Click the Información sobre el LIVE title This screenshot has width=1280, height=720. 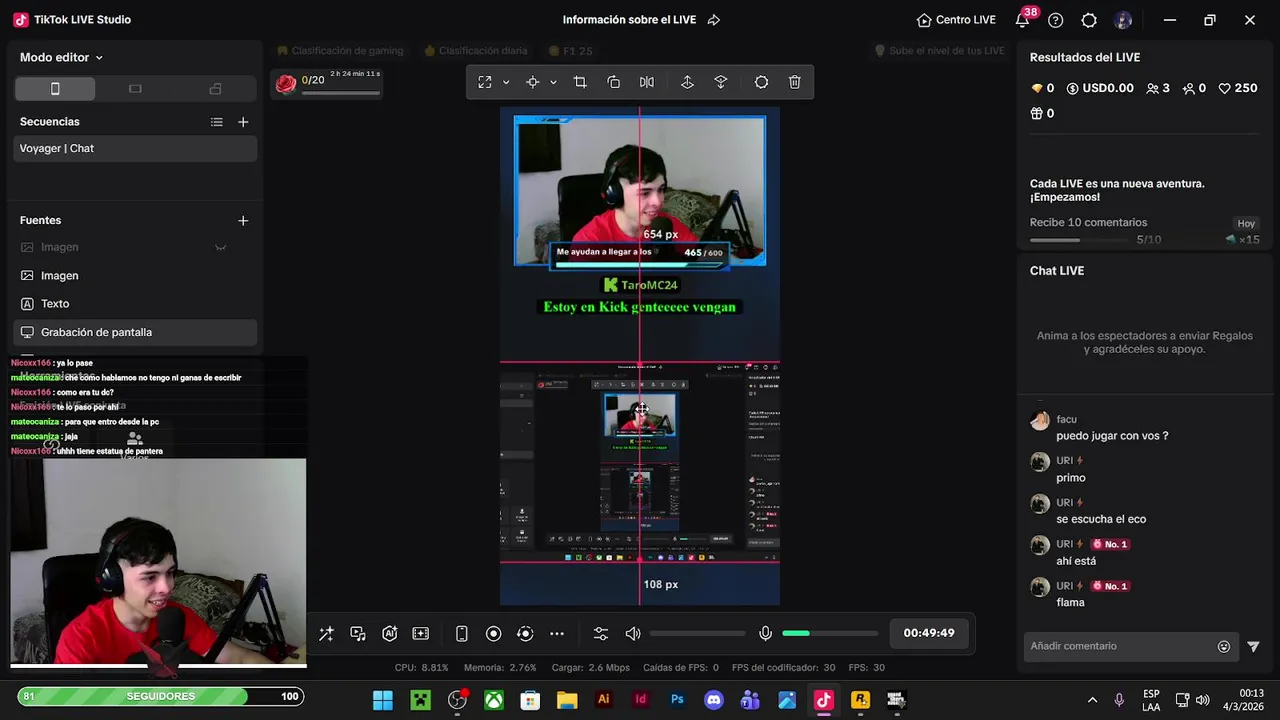(x=629, y=20)
